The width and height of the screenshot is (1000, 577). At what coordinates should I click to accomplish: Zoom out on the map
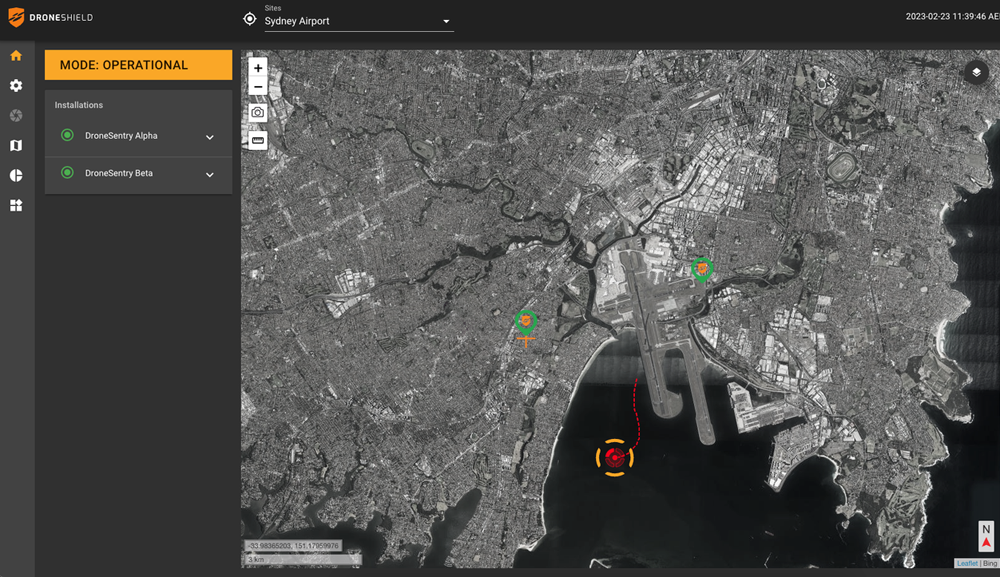(x=258, y=86)
